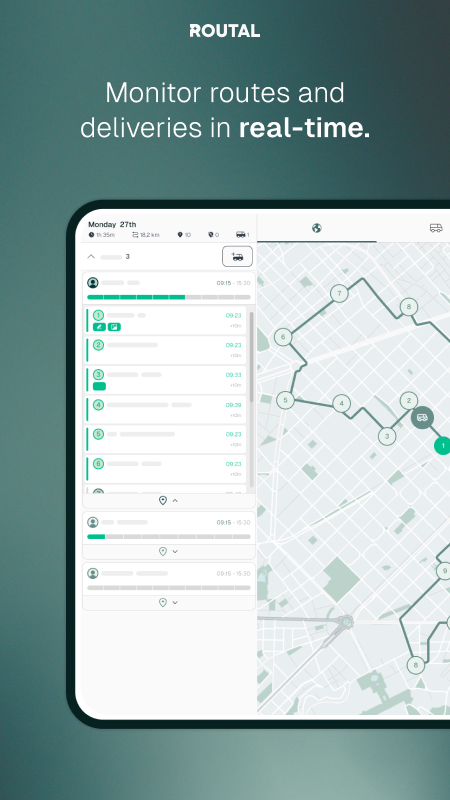Click the third route's all-gray progress bar
Image resolution: width=450 pixels, height=800 pixels.
pos(169,588)
